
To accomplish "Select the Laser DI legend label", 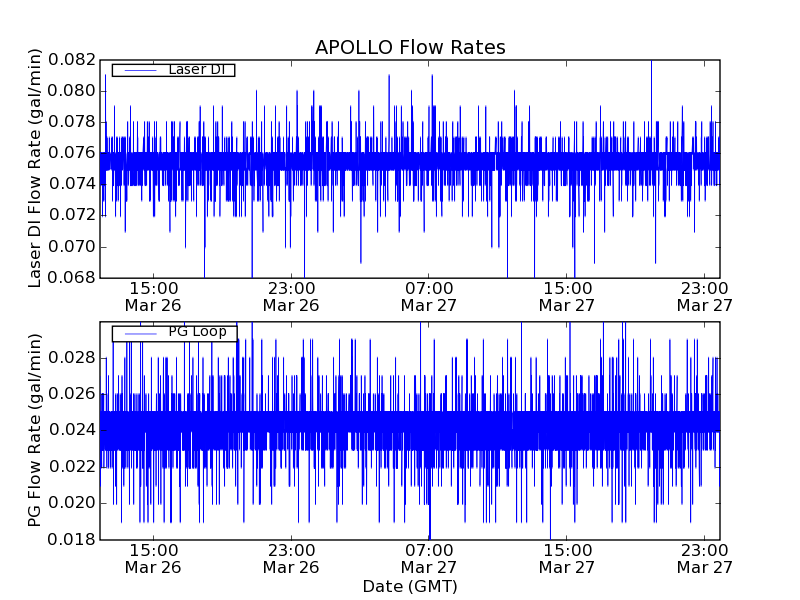I will pos(197,69).
